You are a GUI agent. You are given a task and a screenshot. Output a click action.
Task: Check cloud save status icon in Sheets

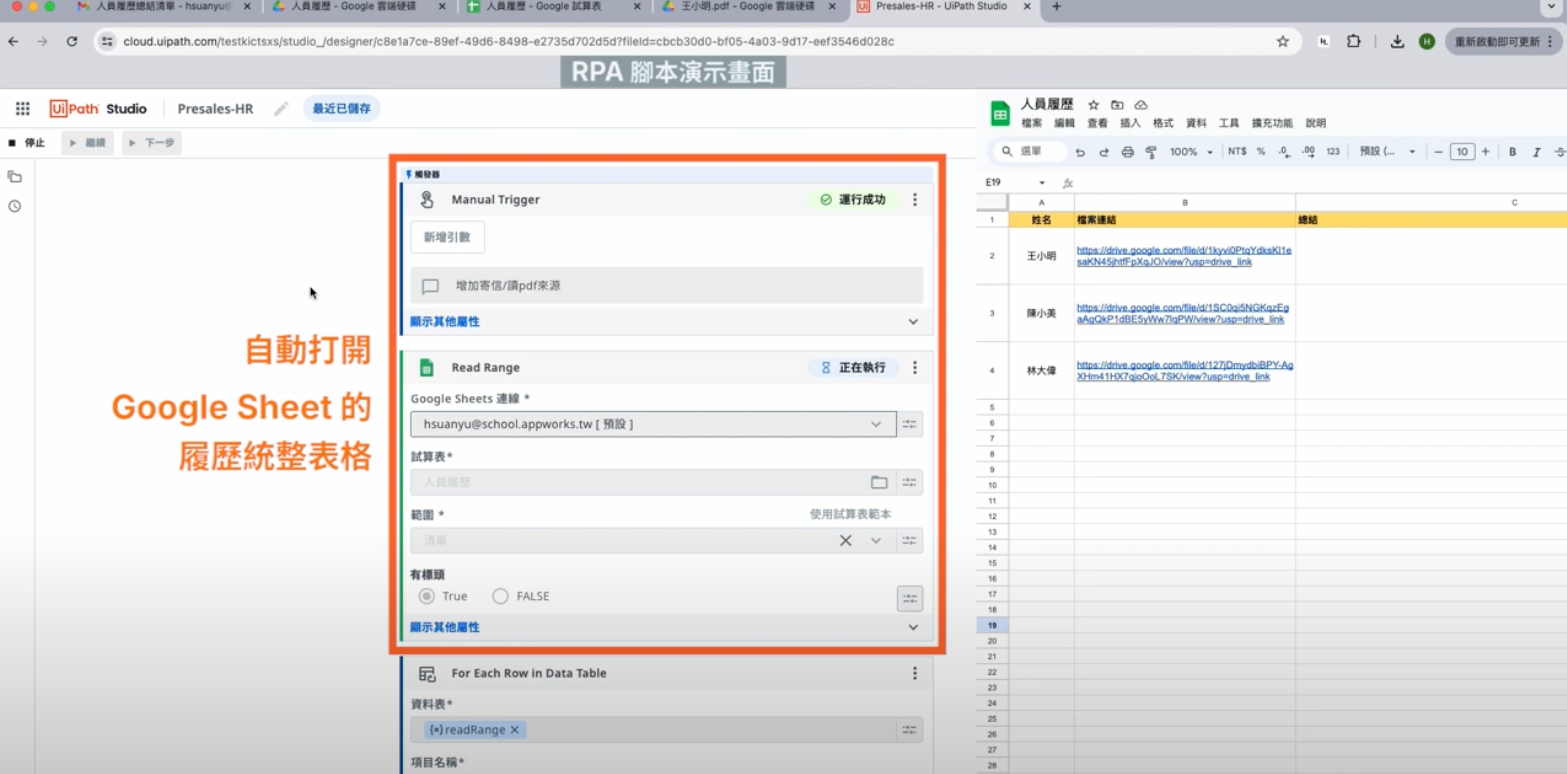1141,105
